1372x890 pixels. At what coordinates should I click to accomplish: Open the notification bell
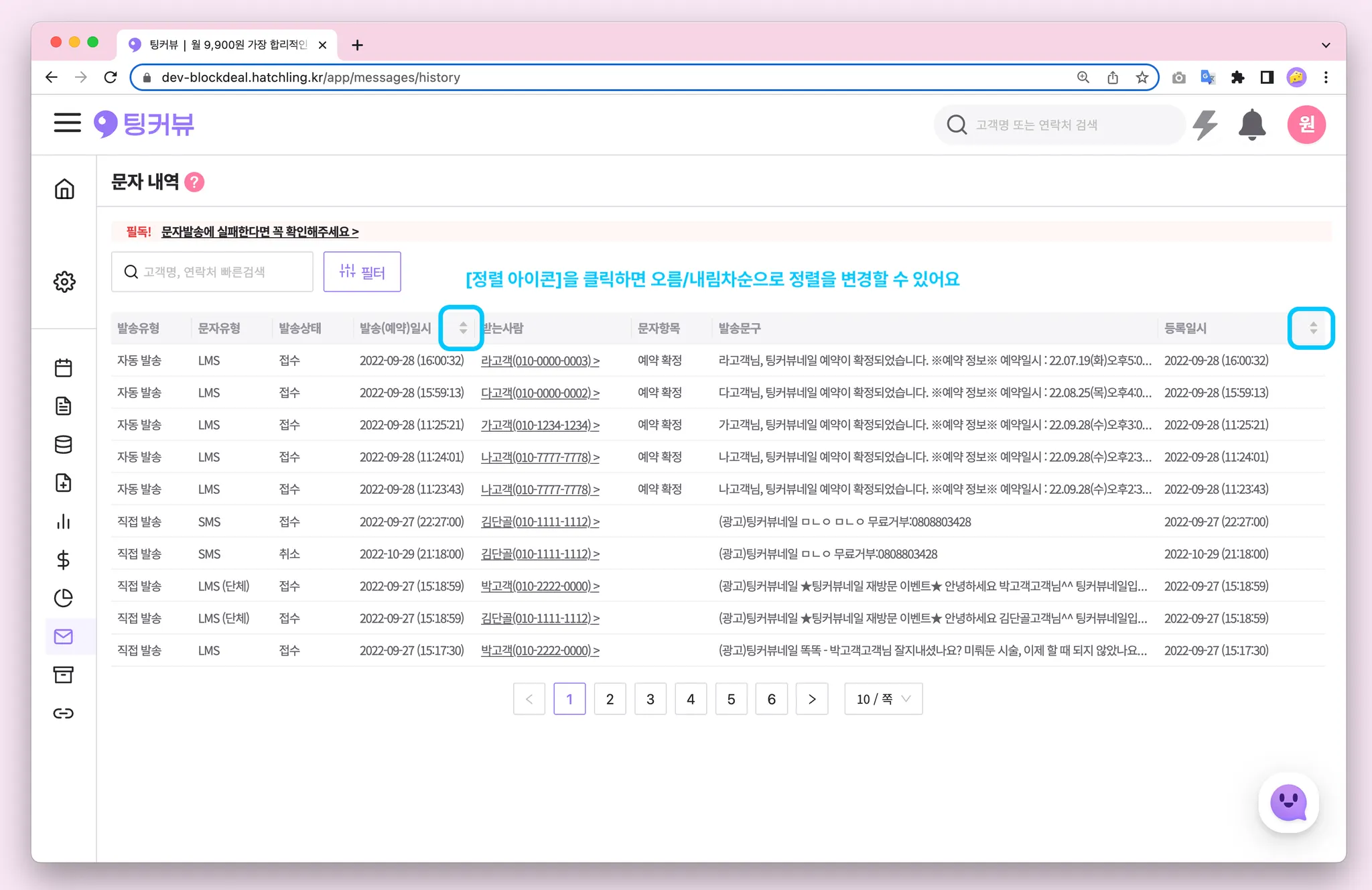1251,125
